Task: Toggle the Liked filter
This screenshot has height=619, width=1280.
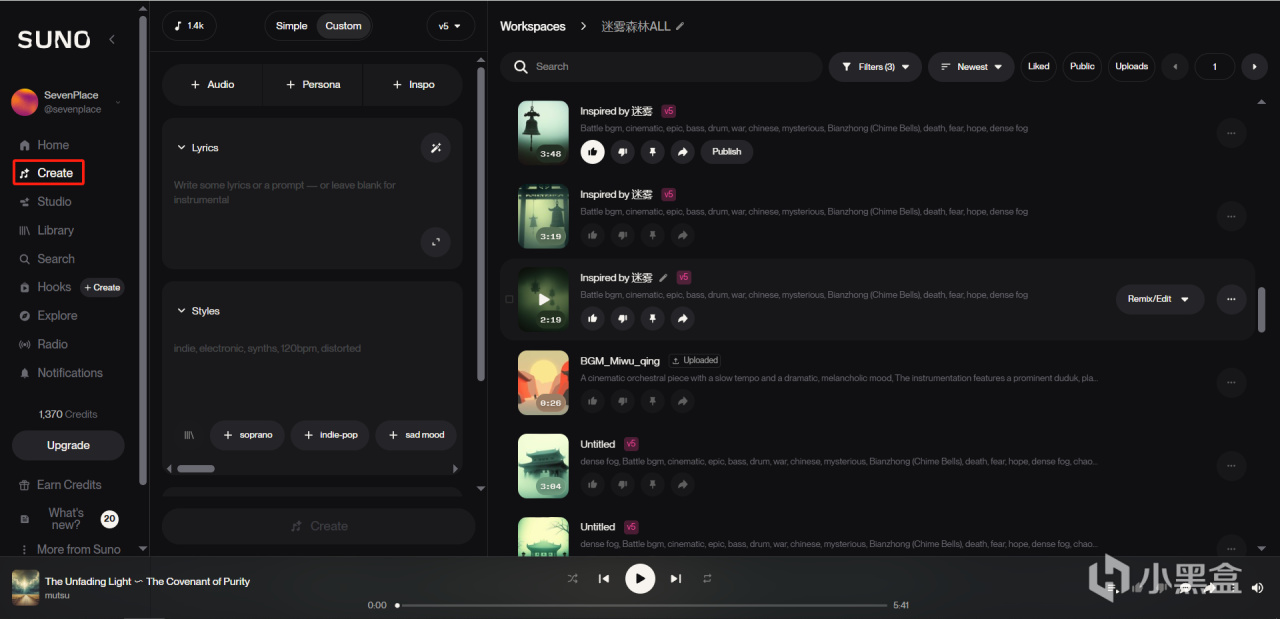Action: coord(1038,67)
